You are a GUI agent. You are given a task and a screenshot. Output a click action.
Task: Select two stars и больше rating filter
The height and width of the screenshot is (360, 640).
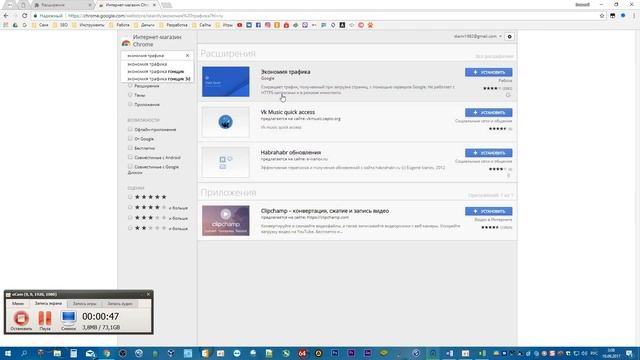[130, 228]
